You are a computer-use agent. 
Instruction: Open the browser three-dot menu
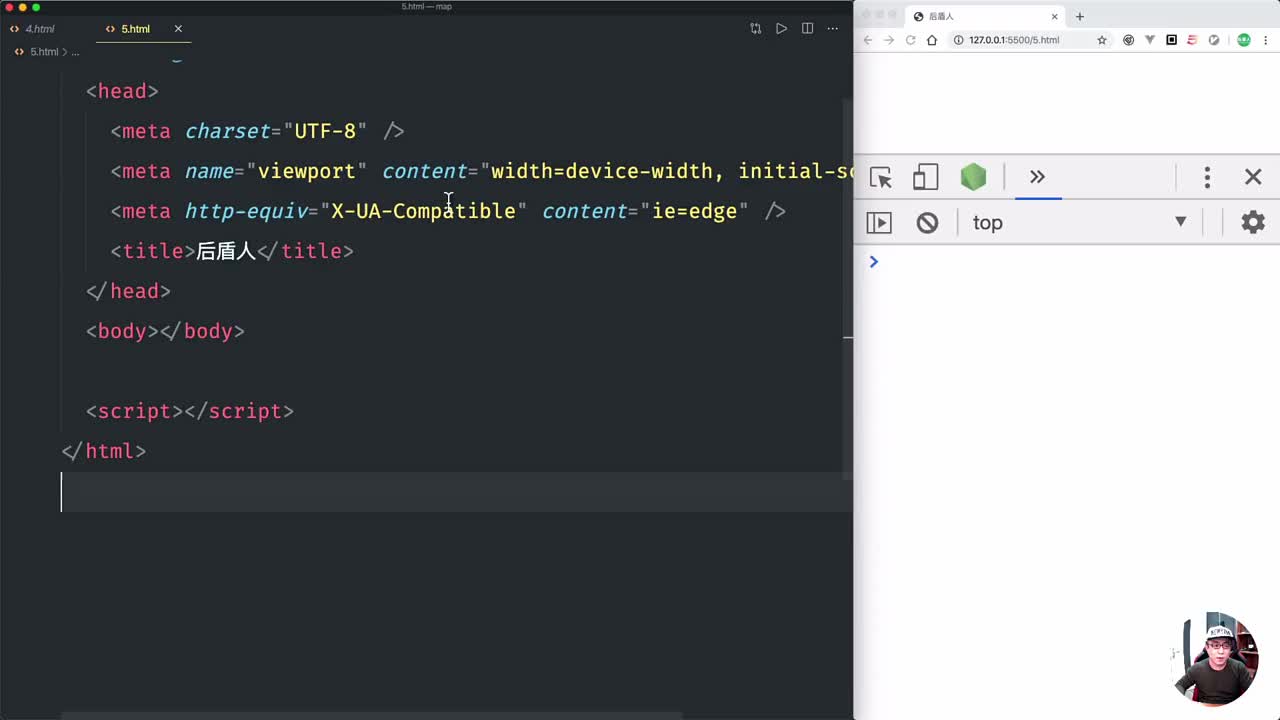pyautogui.click(x=1266, y=40)
